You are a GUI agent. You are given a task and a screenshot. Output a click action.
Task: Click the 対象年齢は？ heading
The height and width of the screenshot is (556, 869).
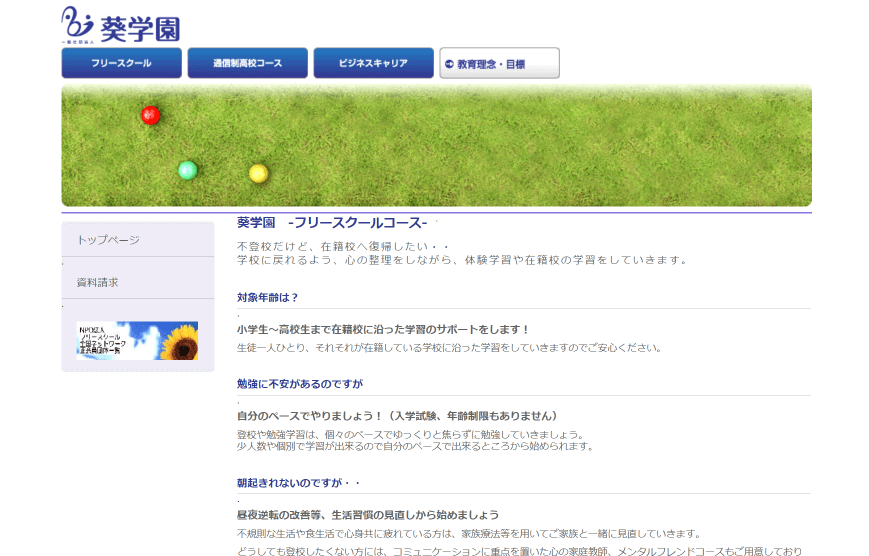[x=268, y=298]
